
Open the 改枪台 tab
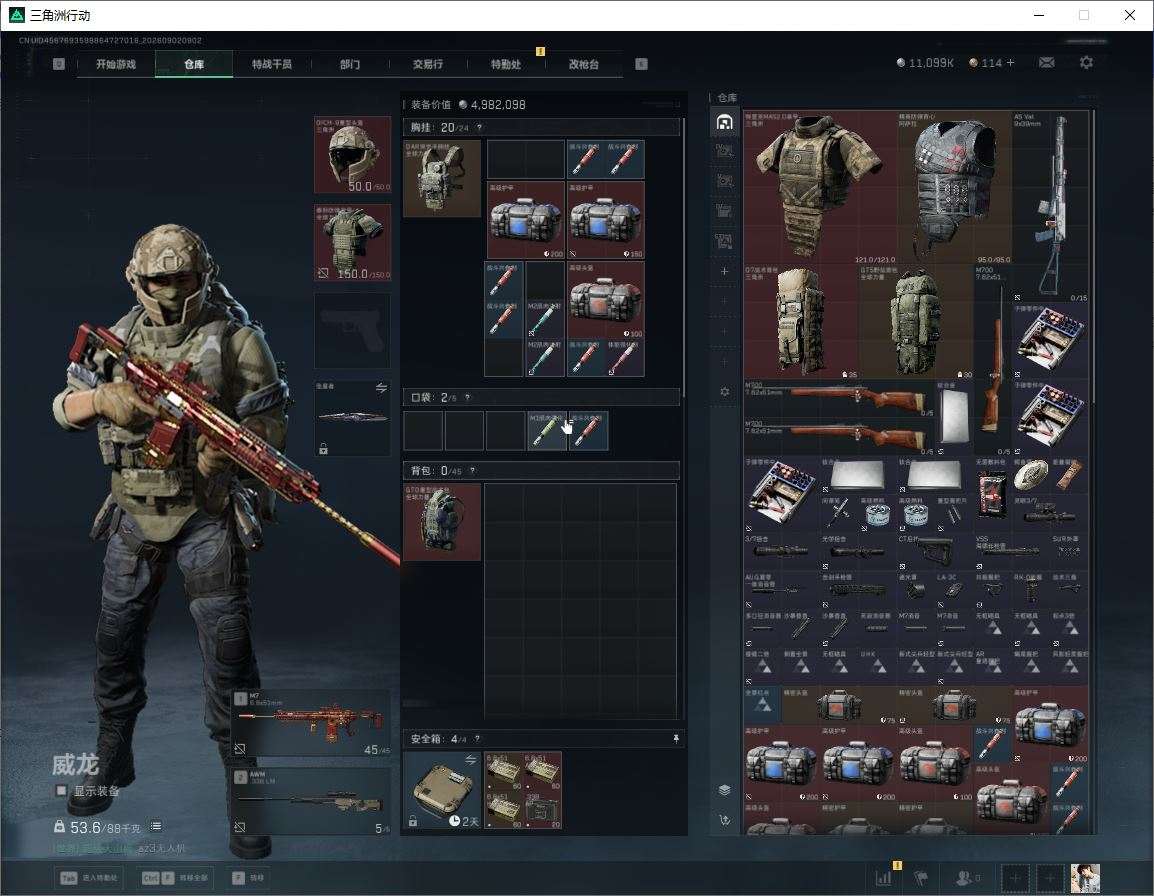[584, 64]
